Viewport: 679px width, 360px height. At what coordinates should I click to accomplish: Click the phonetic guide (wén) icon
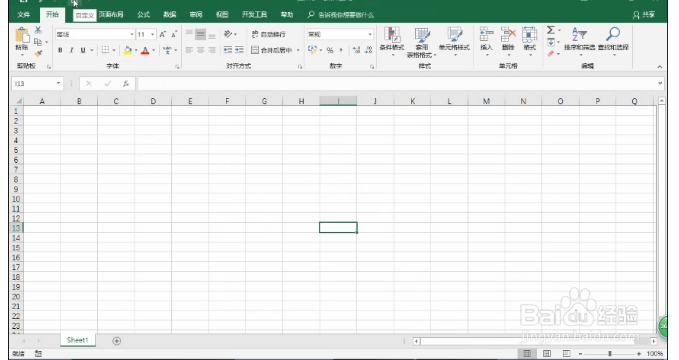[167, 50]
